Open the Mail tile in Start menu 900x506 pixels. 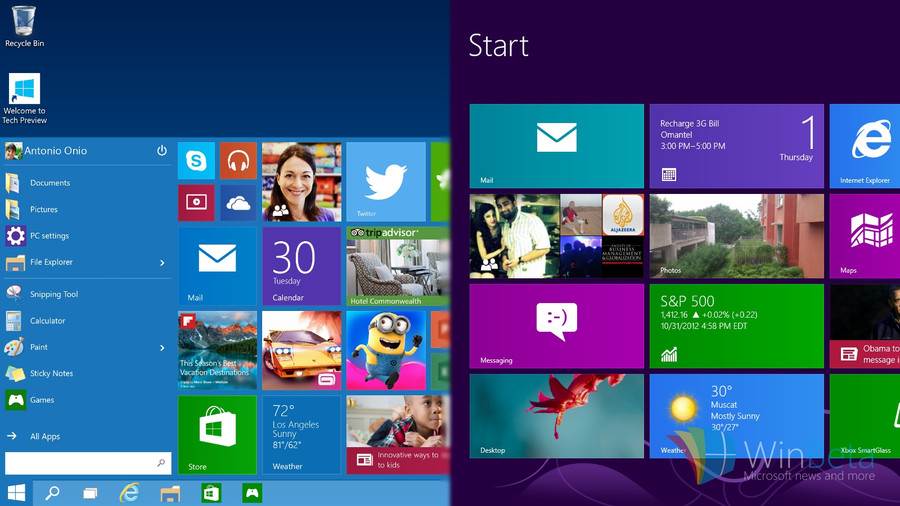217,266
